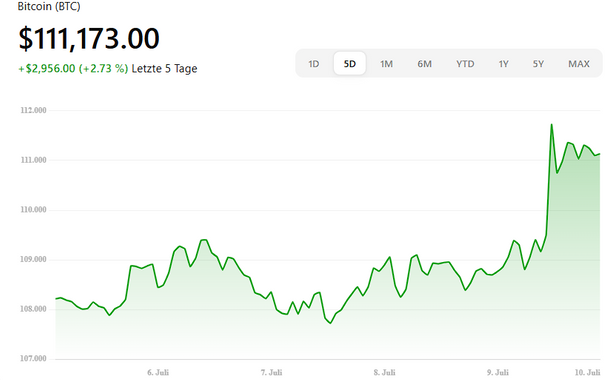Show year-to-date with YTD tab
613x380 pixels.
tap(465, 64)
